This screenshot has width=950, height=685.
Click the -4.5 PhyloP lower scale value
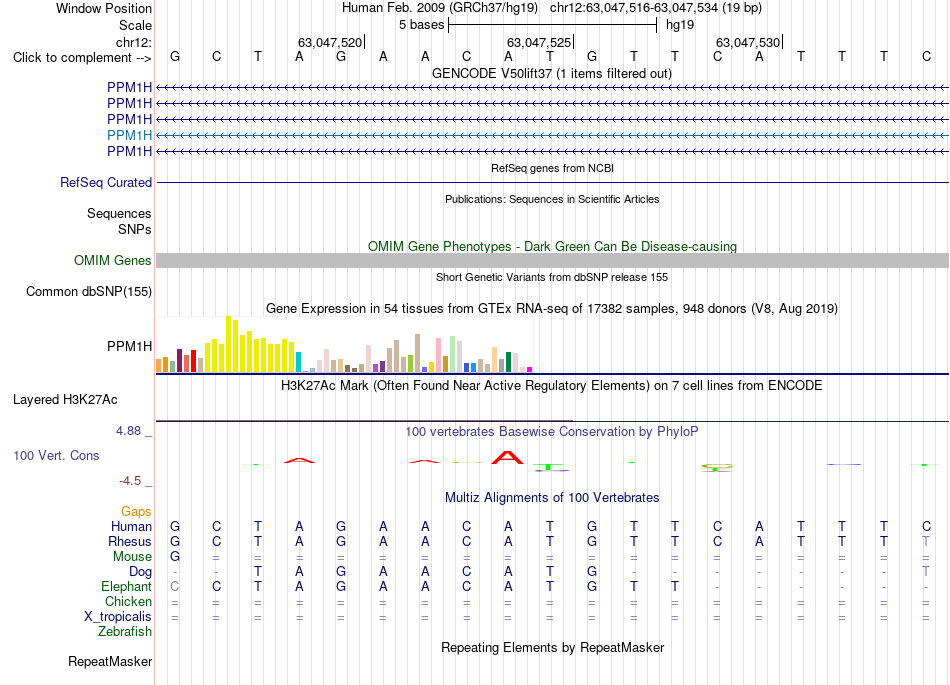click(130, 481)
